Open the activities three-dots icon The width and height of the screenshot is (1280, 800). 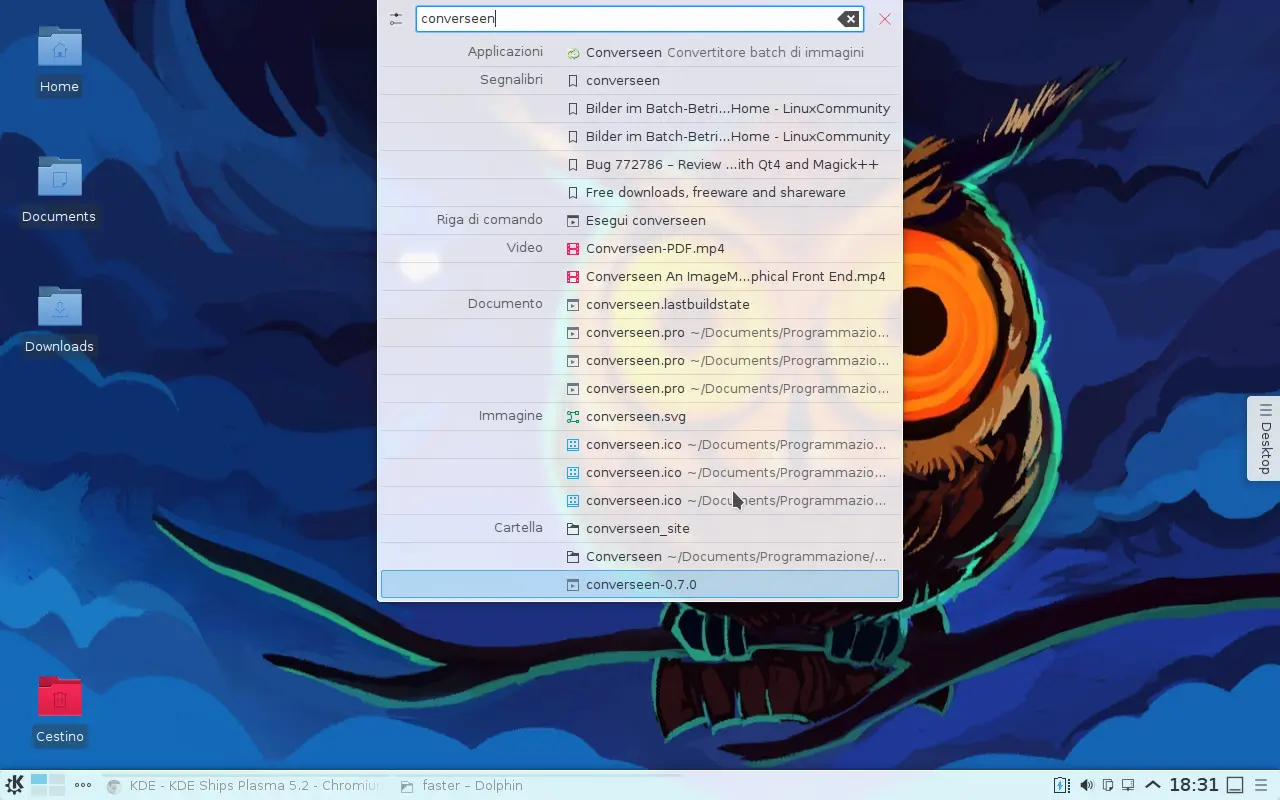(x=83, y=785)
